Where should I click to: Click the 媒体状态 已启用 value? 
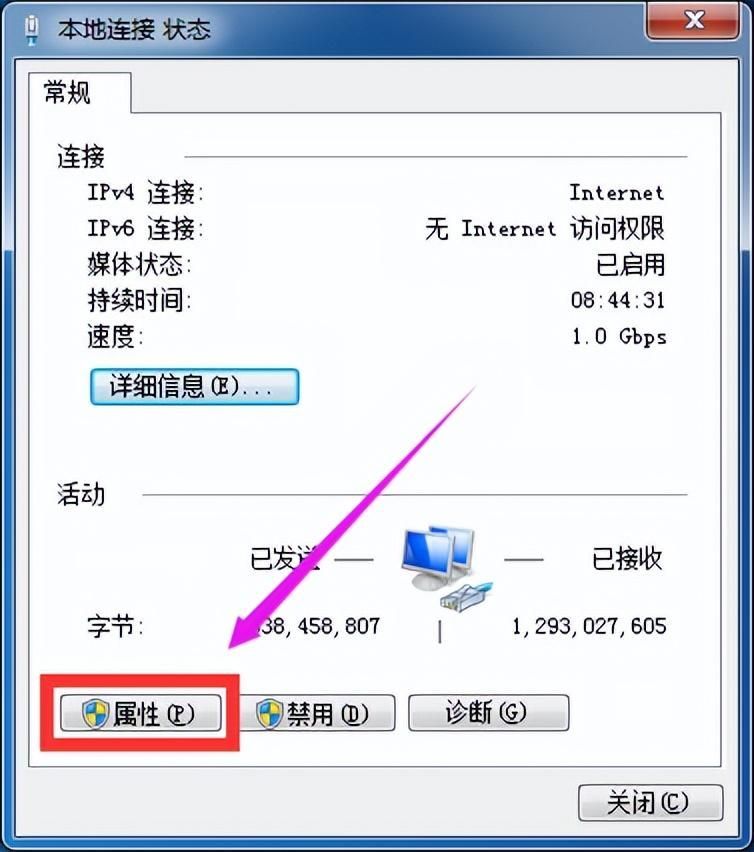coord(631,265)
